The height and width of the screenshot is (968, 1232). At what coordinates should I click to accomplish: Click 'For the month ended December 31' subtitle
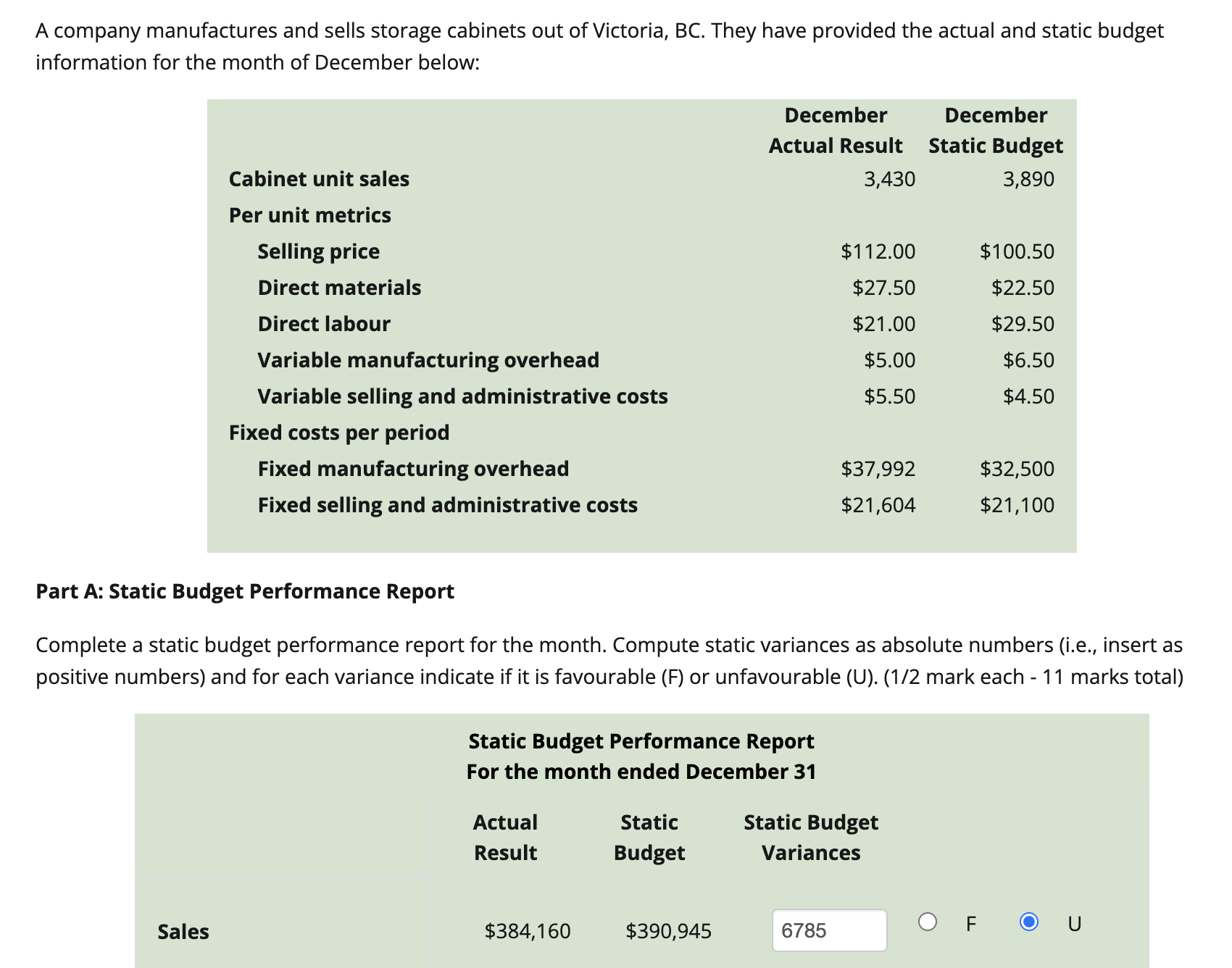(641, 772)
